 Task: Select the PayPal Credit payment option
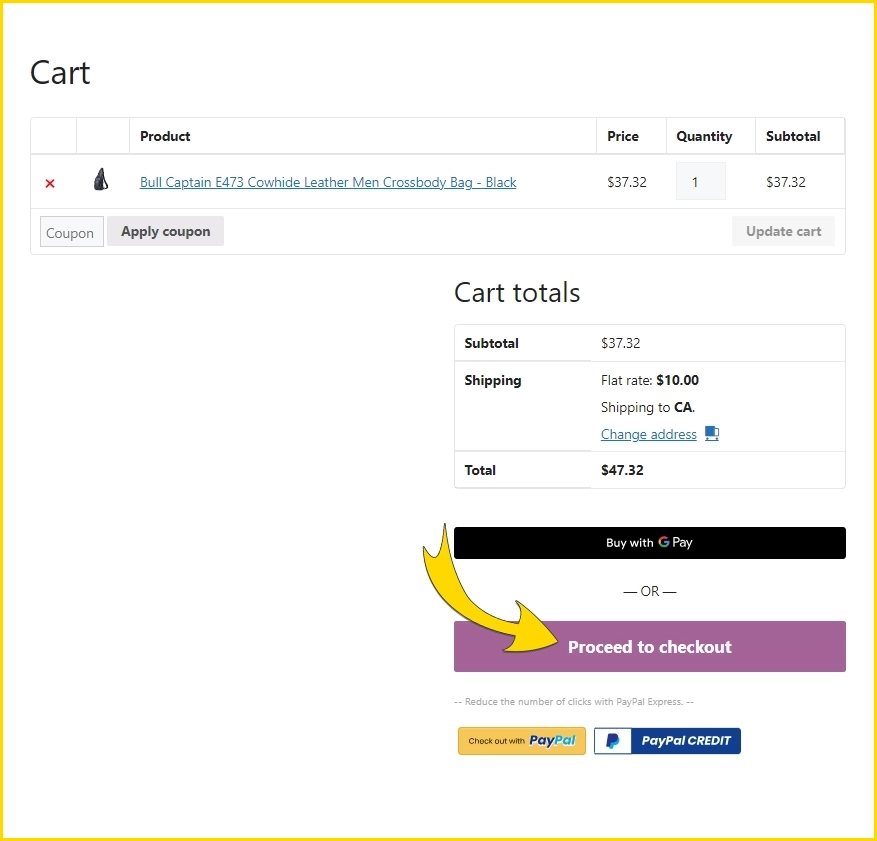(667, 741)
